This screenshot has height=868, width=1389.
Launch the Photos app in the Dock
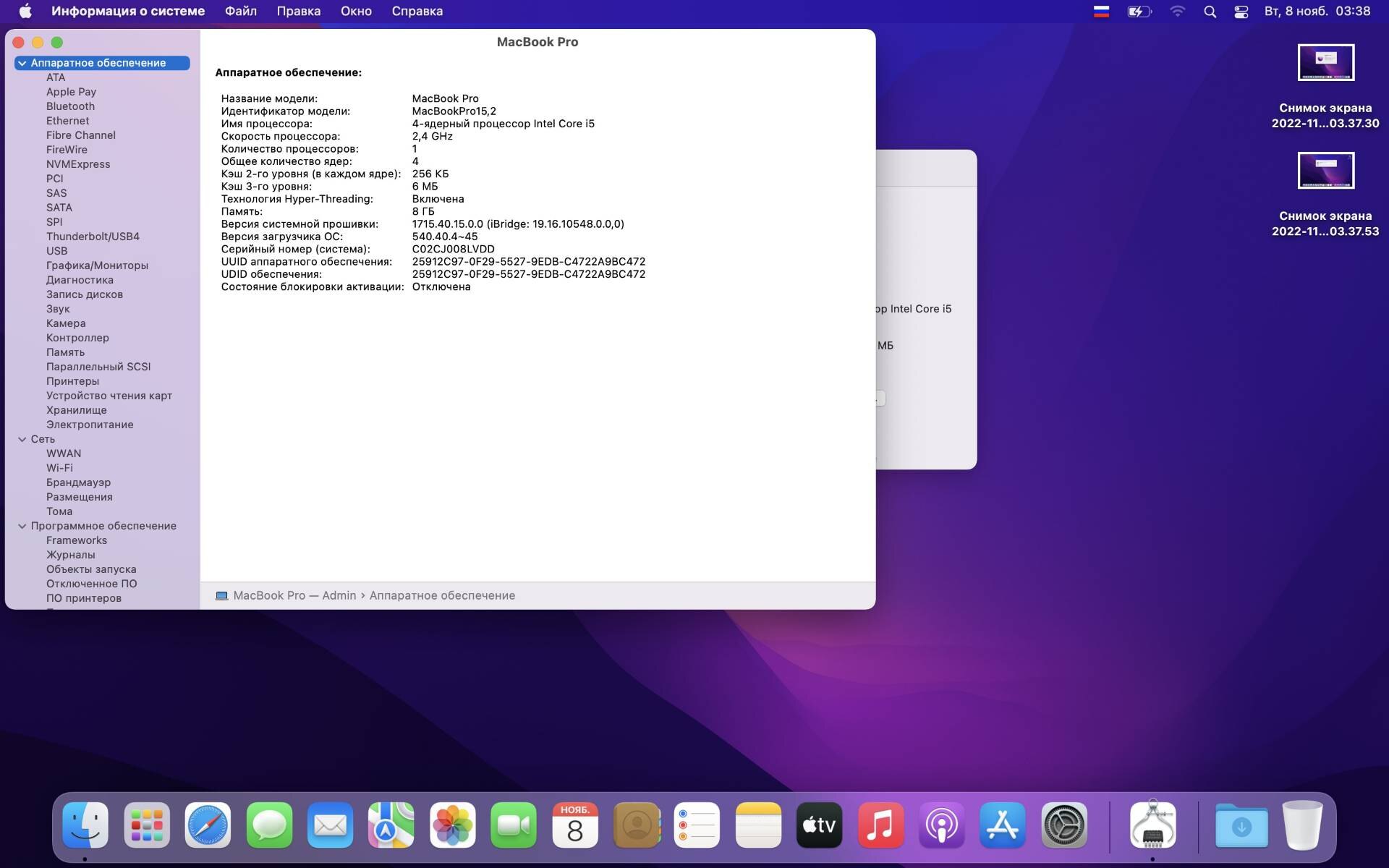click(452, 825)
